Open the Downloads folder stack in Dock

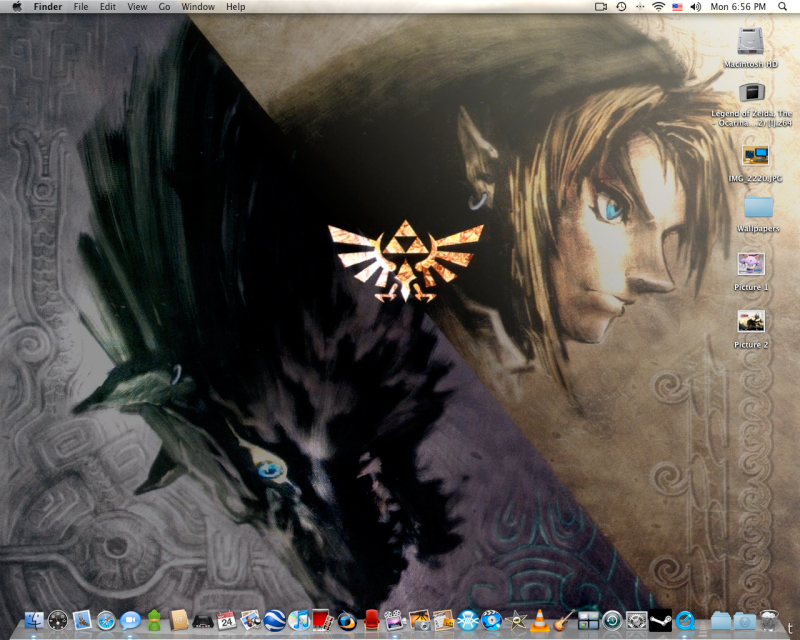coord(744,621)
